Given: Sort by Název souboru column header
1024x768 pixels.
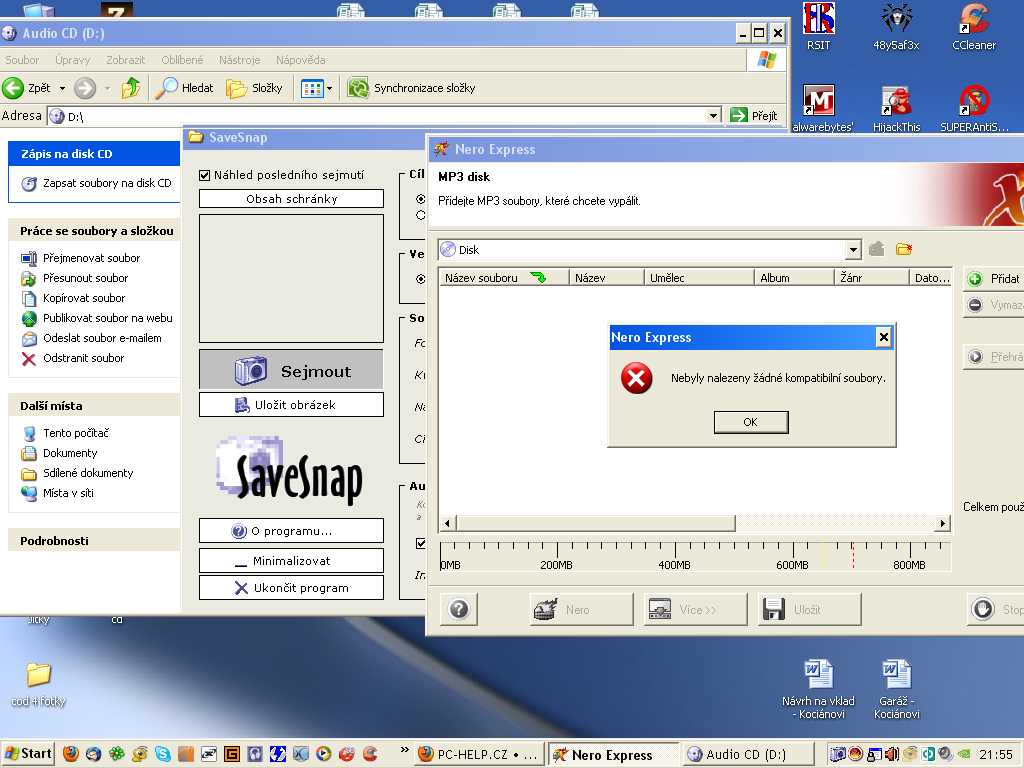Looking at the screenshot, I should pos(482,278).
